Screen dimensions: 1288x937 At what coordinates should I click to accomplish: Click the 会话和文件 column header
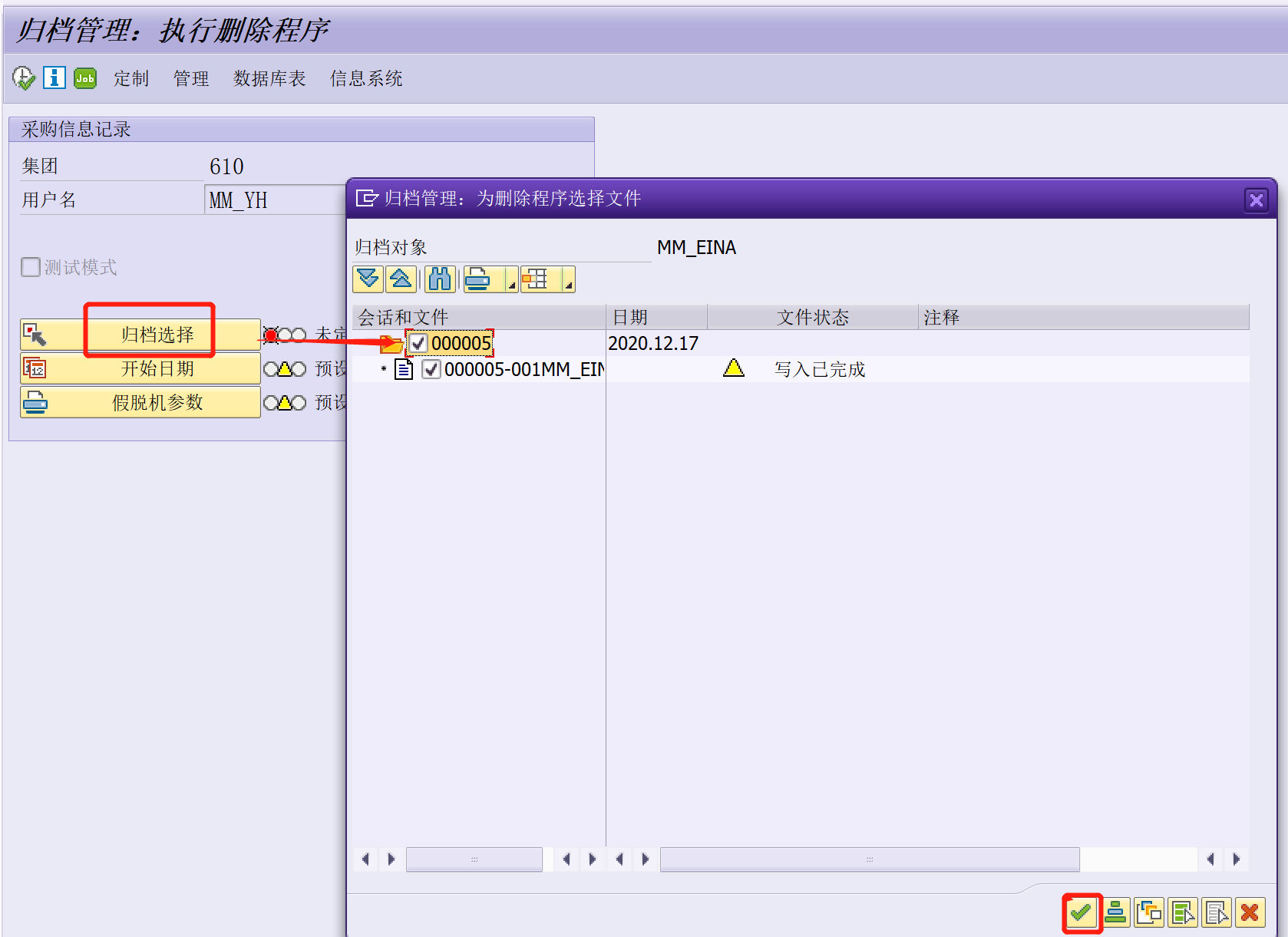(x=479, y=317)
